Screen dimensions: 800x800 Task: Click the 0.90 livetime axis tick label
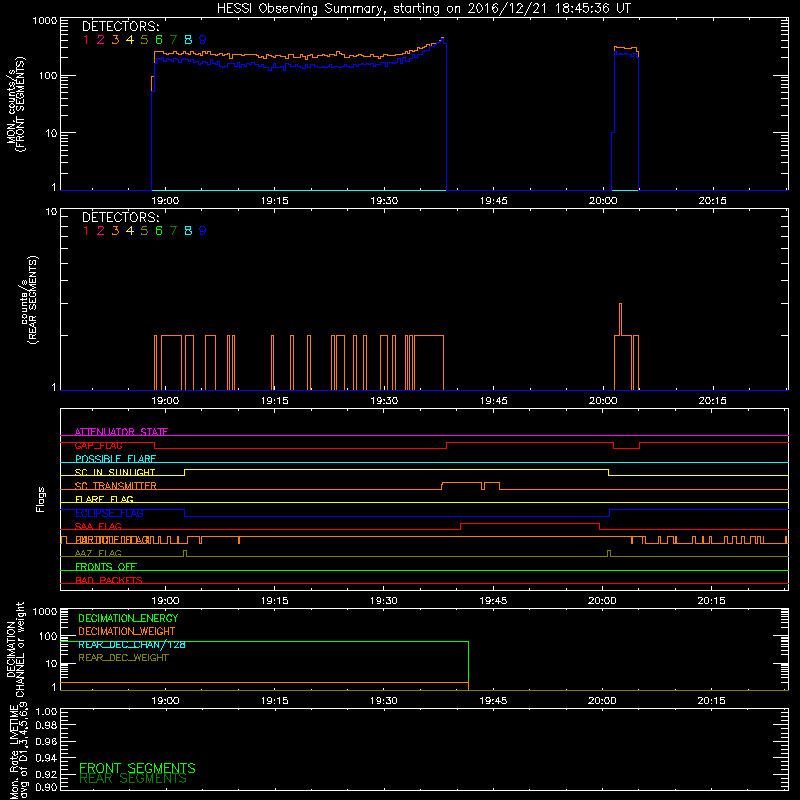46,787
